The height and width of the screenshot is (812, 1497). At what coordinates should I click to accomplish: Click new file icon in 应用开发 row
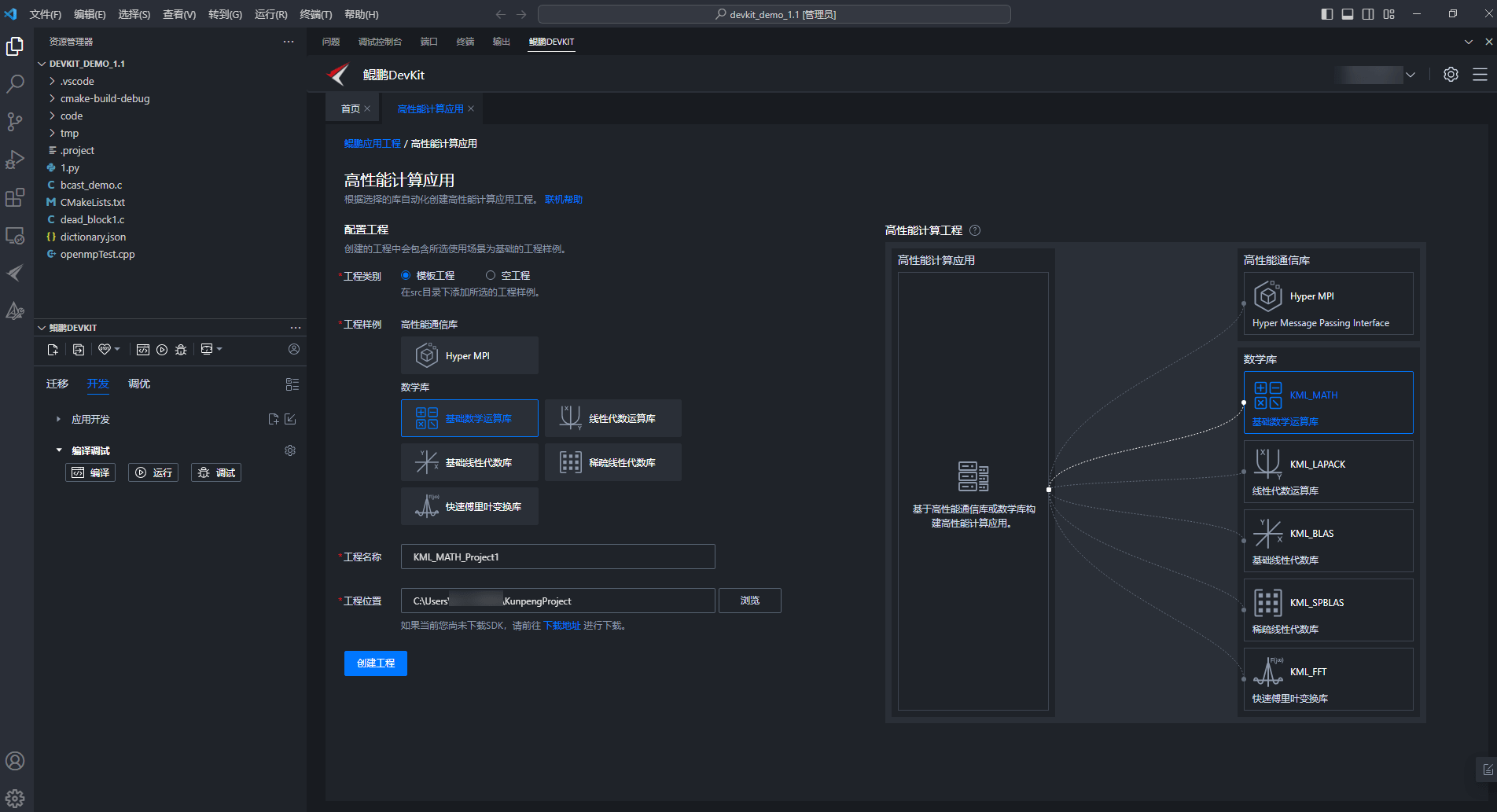[273, 419]
